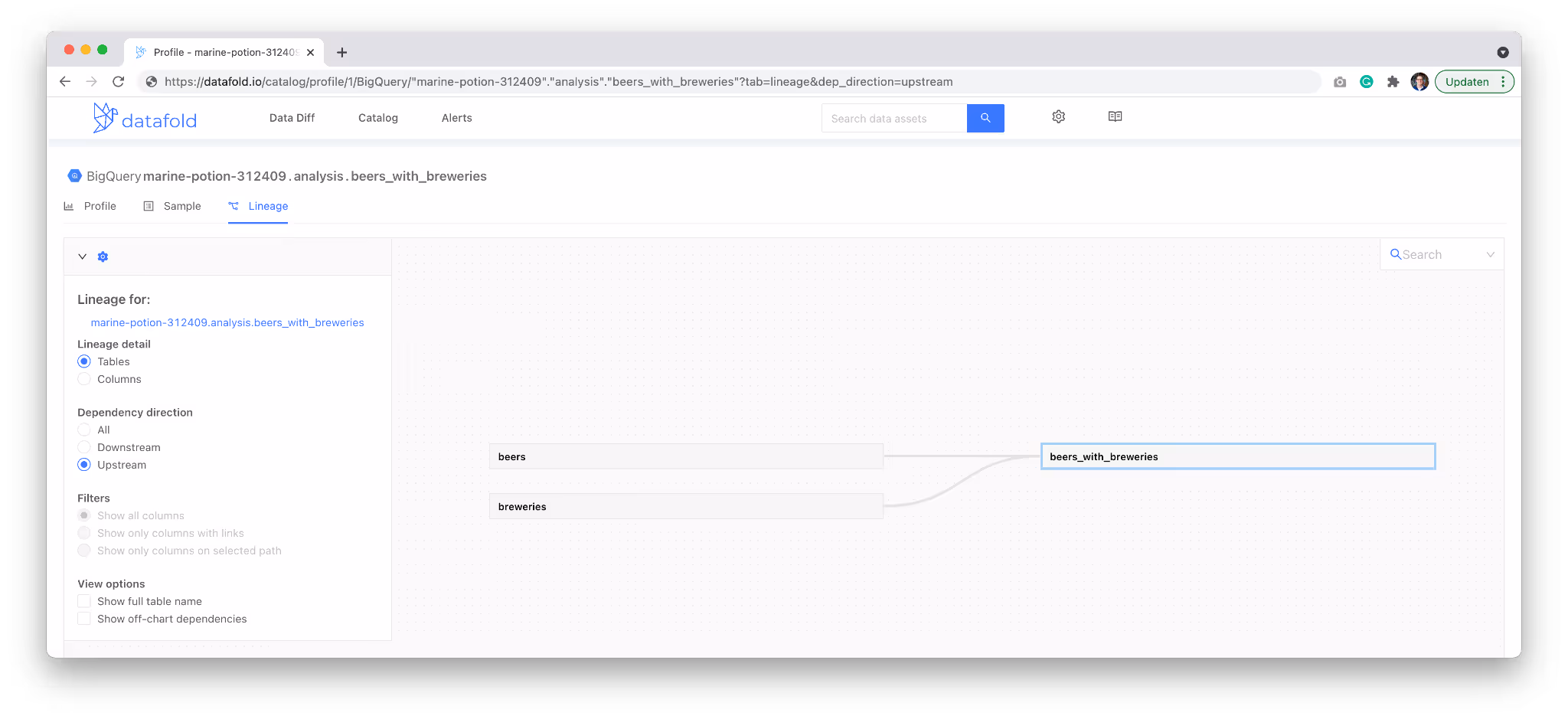The height and width of the screenshot is (719, 1568).
Task: Reload the current page
Action: [x=118, y=81]
